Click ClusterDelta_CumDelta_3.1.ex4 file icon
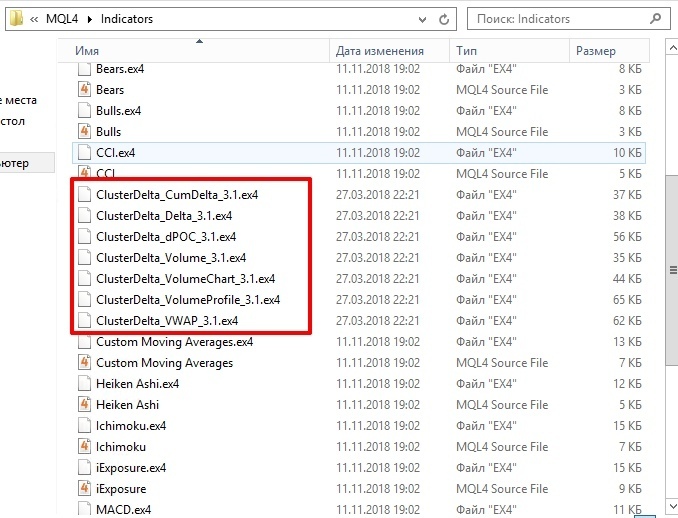Image resolution: width=678 pixels, height=518 pixels. tap(84, 195)
